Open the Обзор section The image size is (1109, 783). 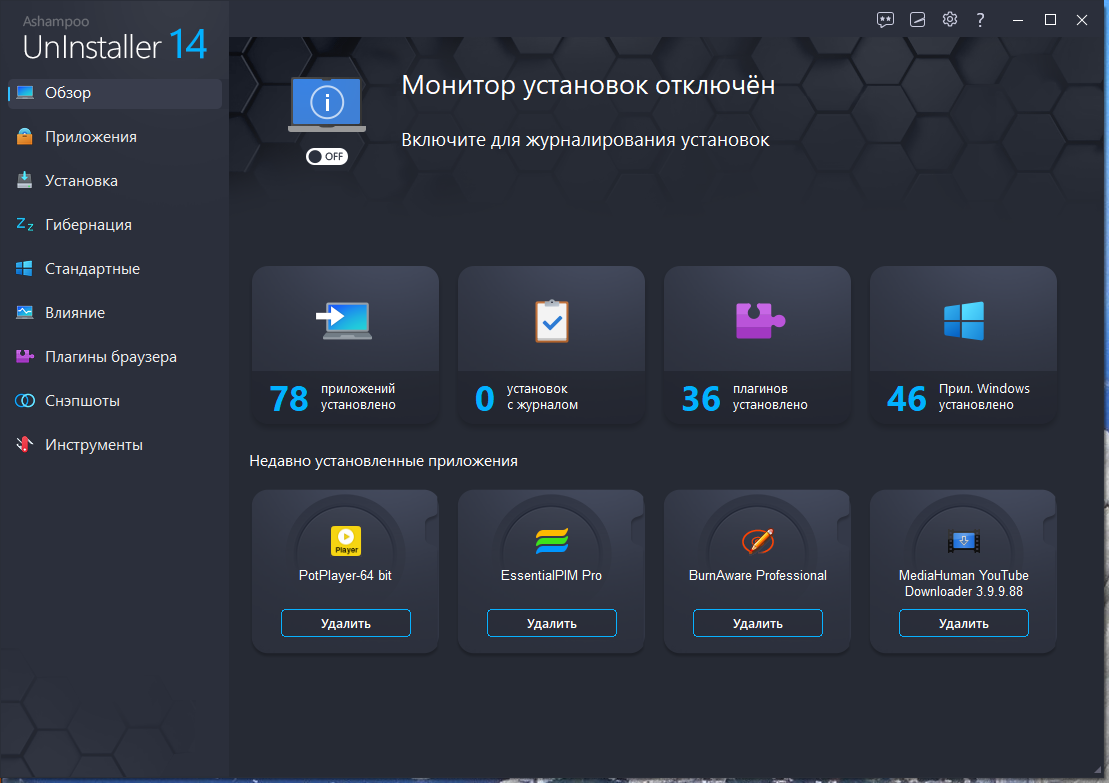115,93
